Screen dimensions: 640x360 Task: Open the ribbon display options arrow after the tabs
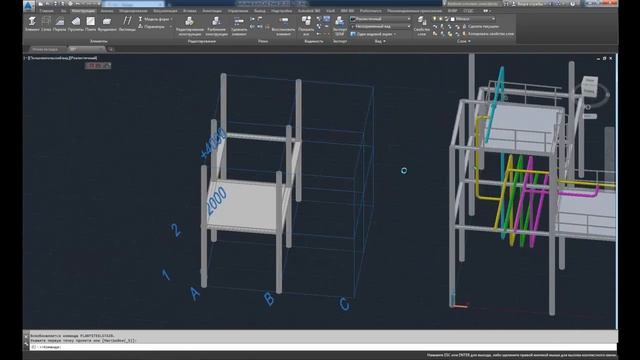pos(487,11)
